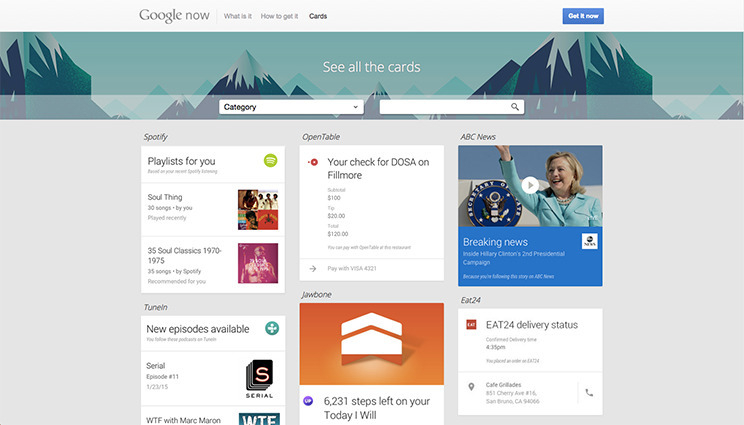744x425 pixels.
Task: Click the Jawbone section label
Action: tap(316, 295)
